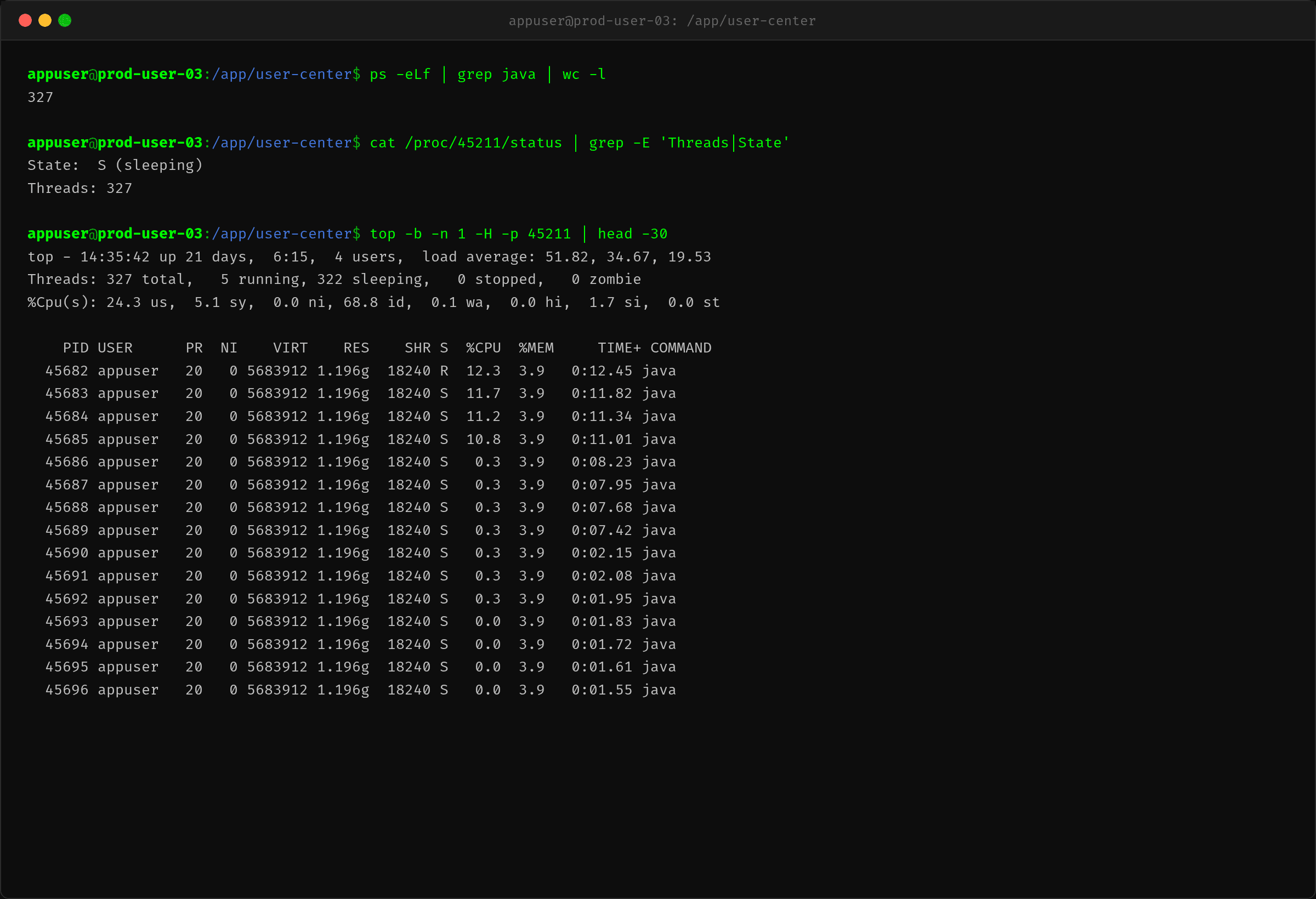Click TIME+ value 0:01.83
Viewport: 1316px width, 899px height.
[602, 622]
